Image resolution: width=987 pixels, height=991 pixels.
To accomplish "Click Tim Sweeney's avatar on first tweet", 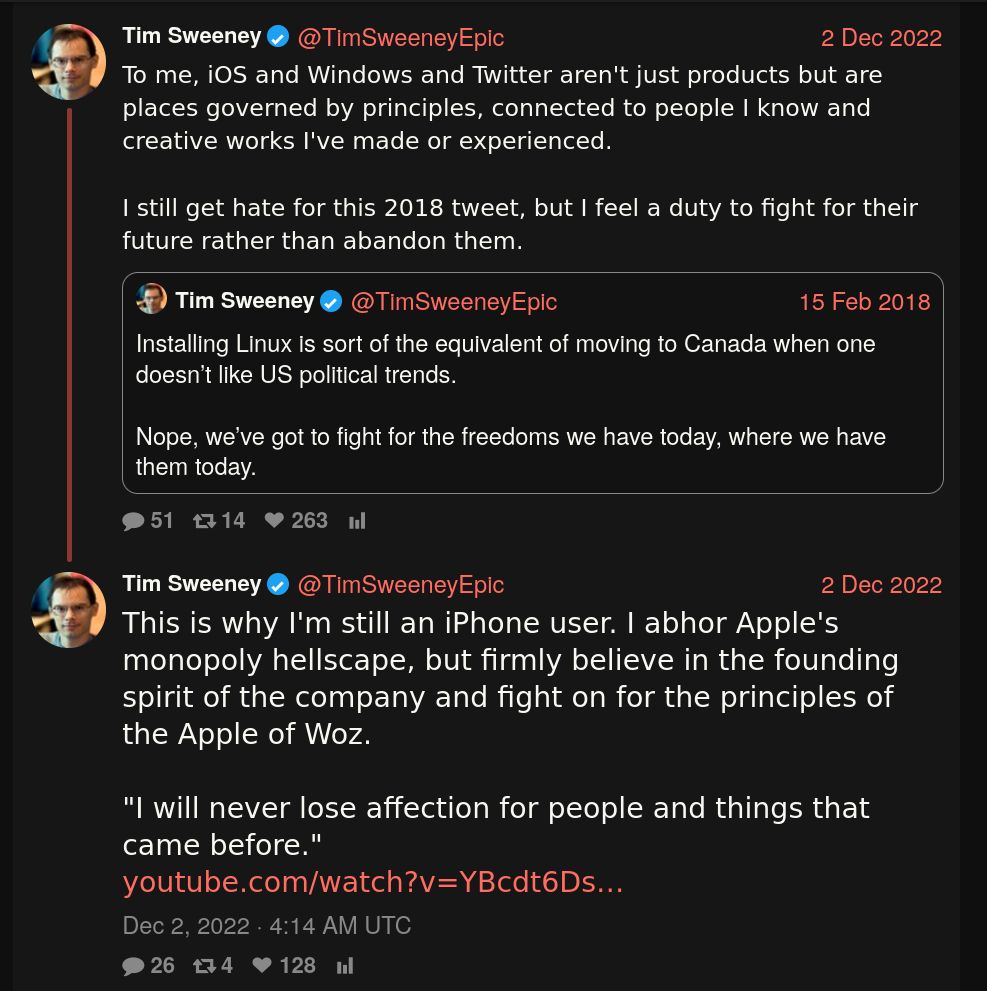I will coord(68,62).
